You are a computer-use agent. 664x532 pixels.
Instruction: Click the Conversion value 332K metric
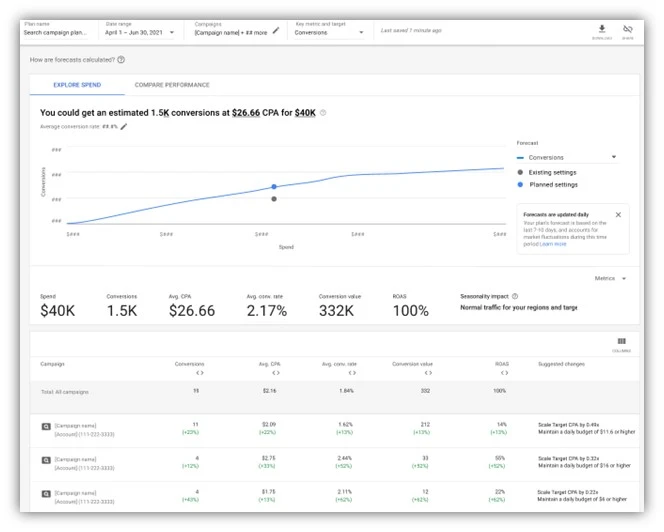tap(340, 306)
